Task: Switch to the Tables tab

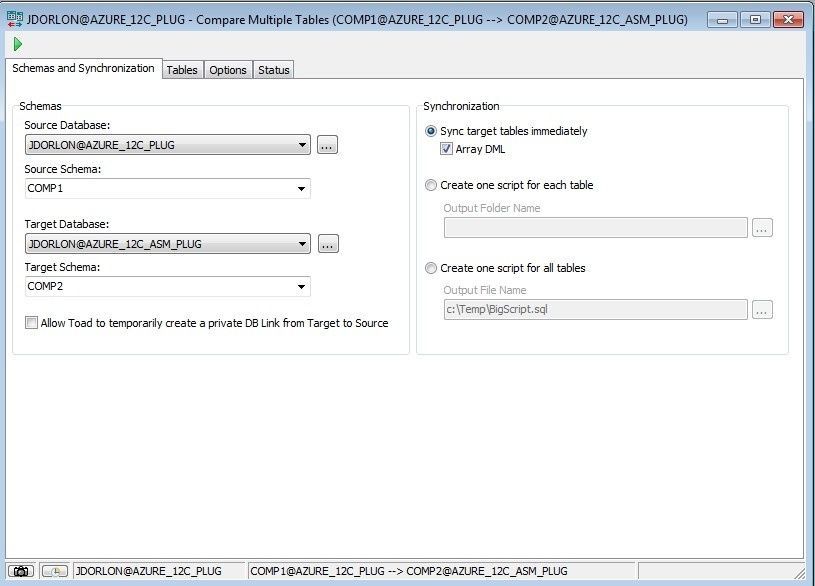Action: coord(182,70)
